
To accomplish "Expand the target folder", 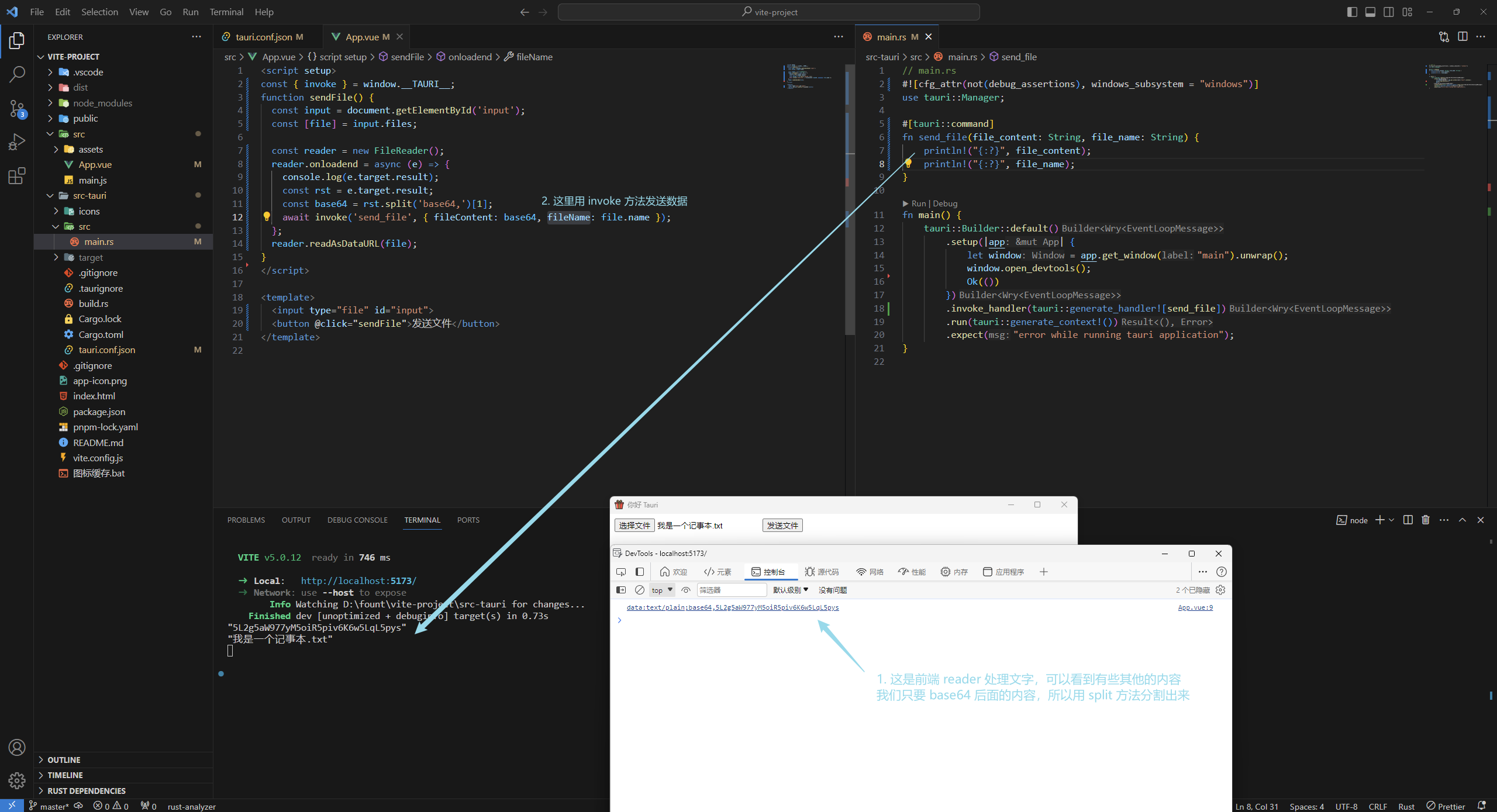I will point(123,257).
